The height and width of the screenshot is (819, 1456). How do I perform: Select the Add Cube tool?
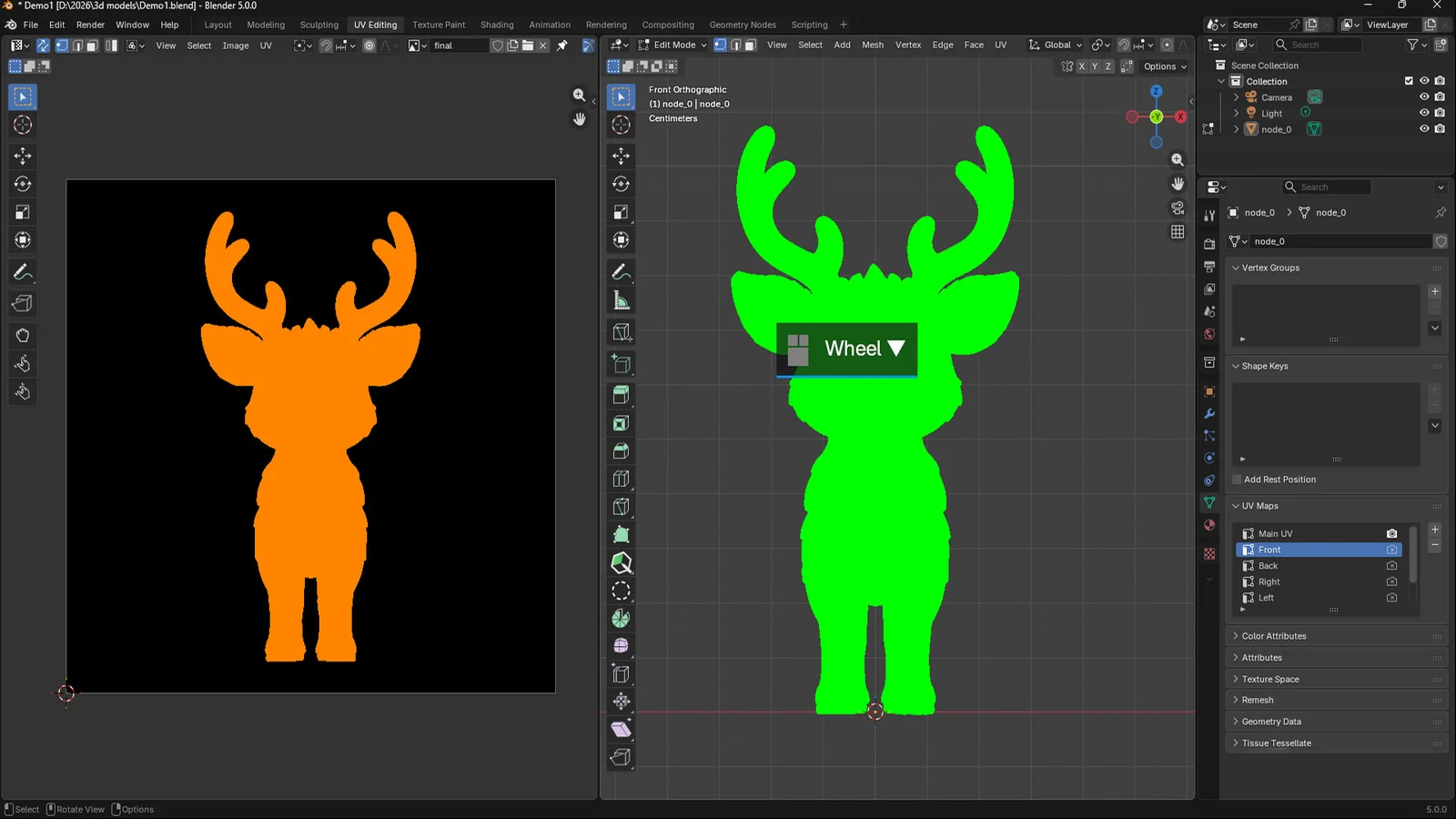tap(622, 332)
